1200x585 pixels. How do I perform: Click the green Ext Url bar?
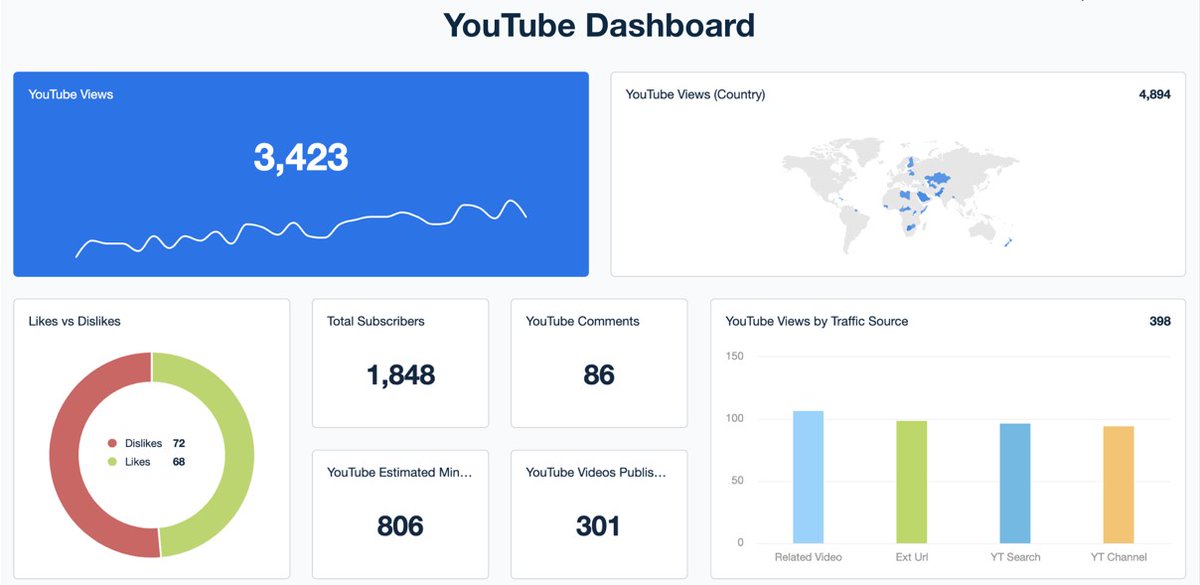(x=912, y=482)
